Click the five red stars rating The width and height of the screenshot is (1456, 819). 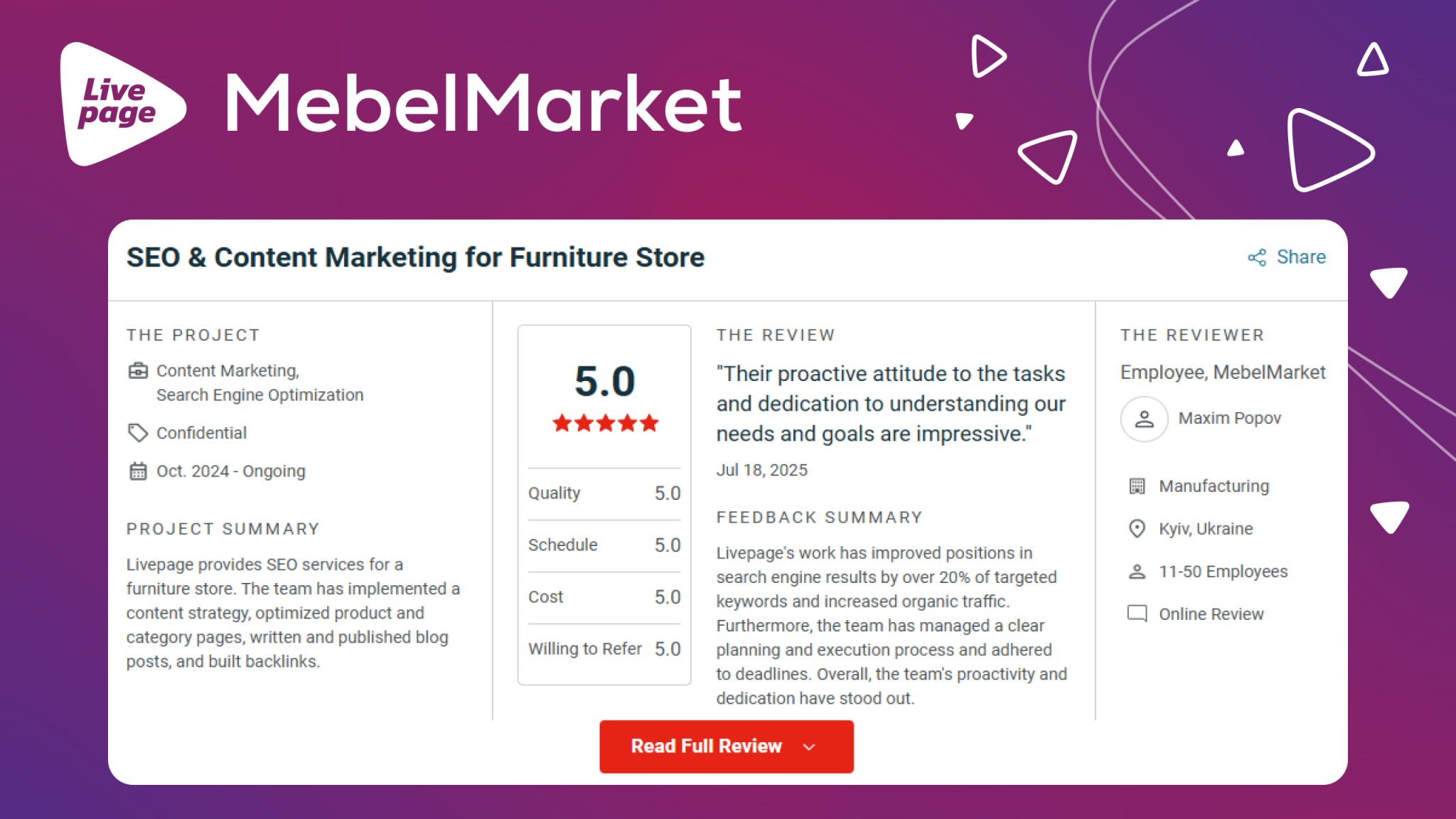pyautogui.click(x=605, y=424)
